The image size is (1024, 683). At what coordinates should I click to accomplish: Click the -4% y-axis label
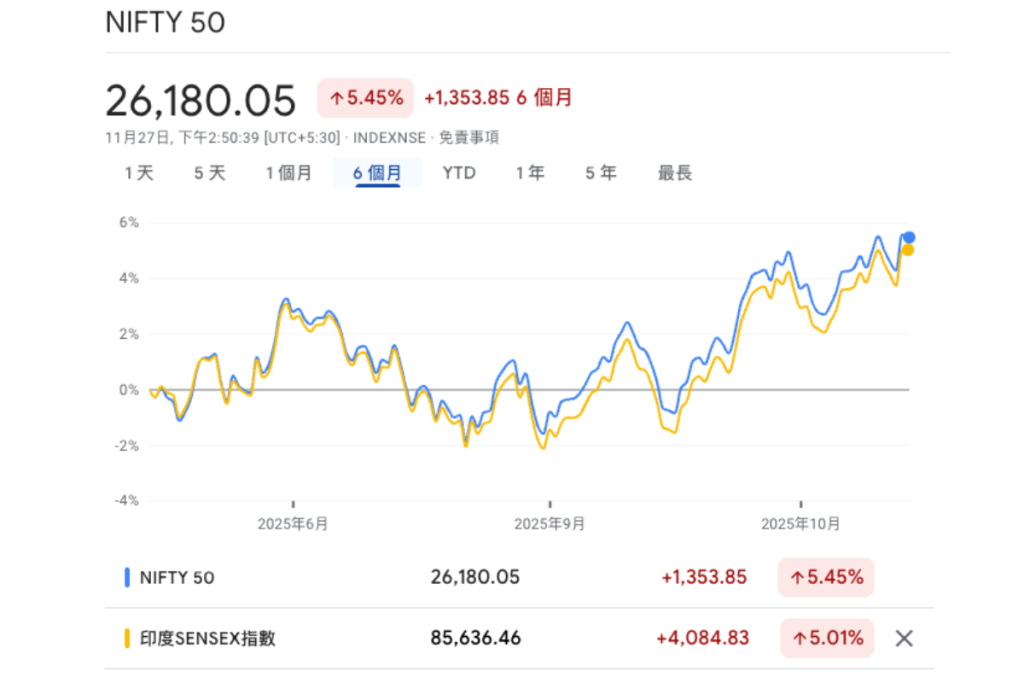pos(127,501)
